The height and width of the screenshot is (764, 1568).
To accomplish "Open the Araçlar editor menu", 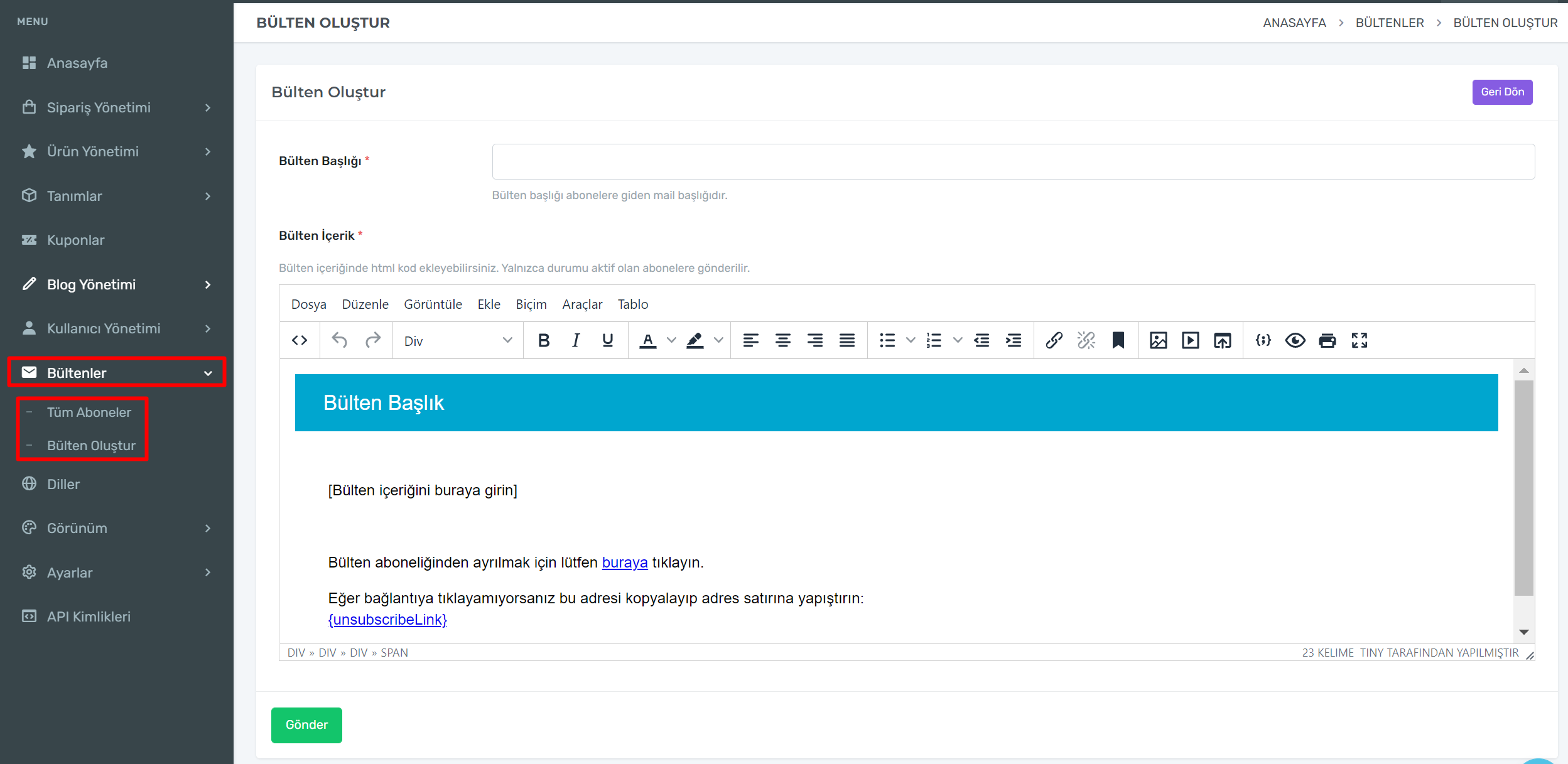I will coord(581,304).
